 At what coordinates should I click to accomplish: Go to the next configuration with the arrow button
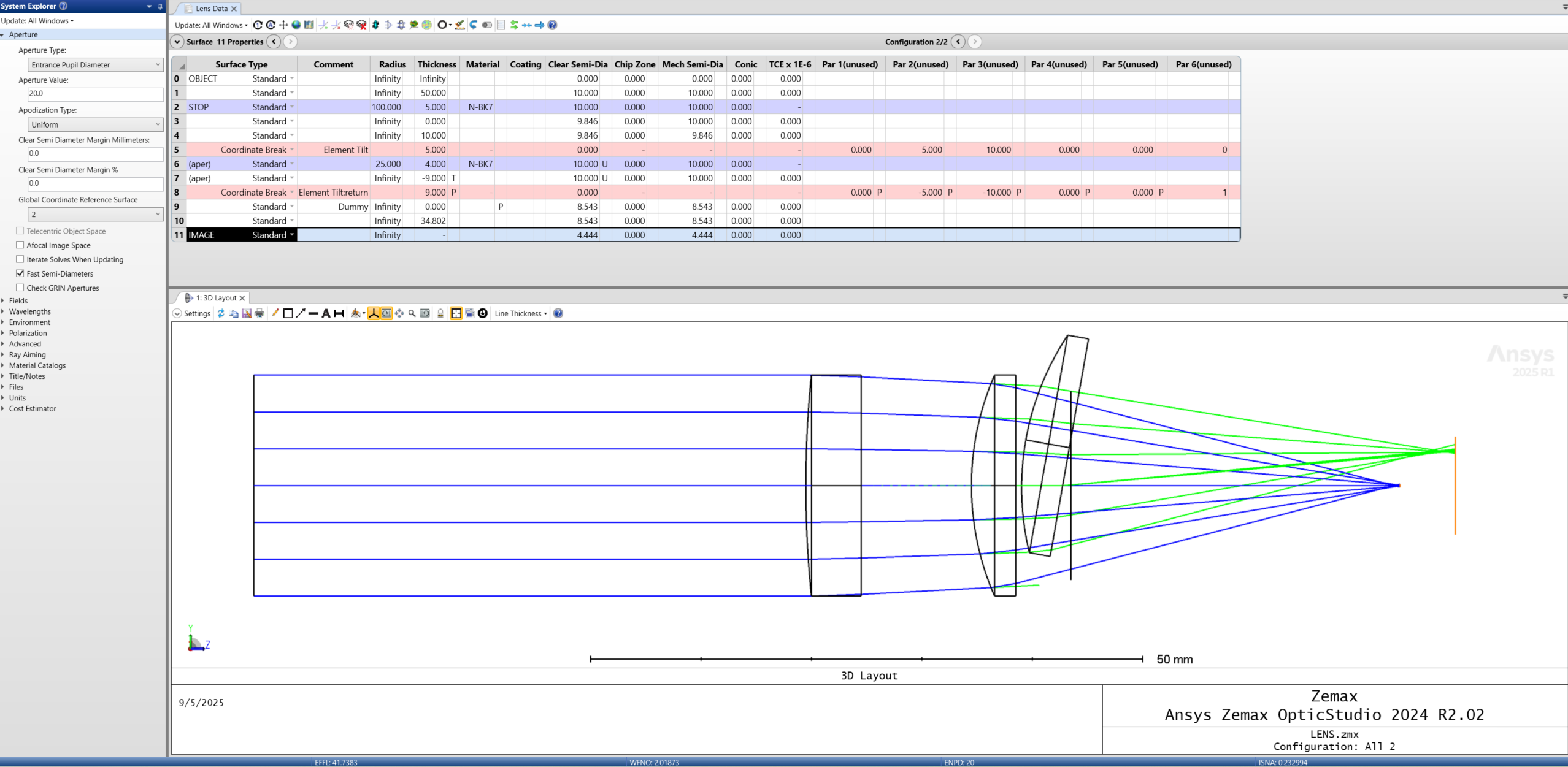click(974, 42)
